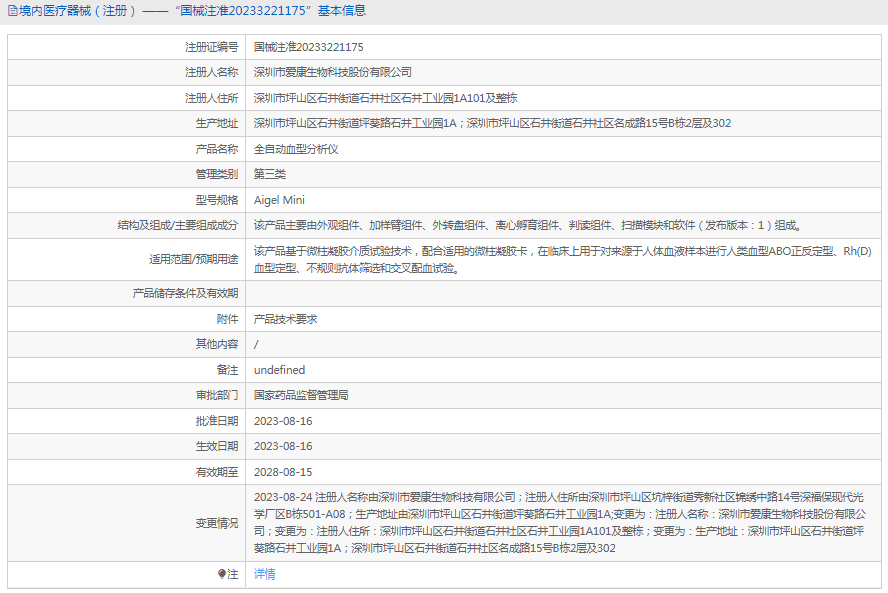Click the remark value undefined

coord(279,370)
